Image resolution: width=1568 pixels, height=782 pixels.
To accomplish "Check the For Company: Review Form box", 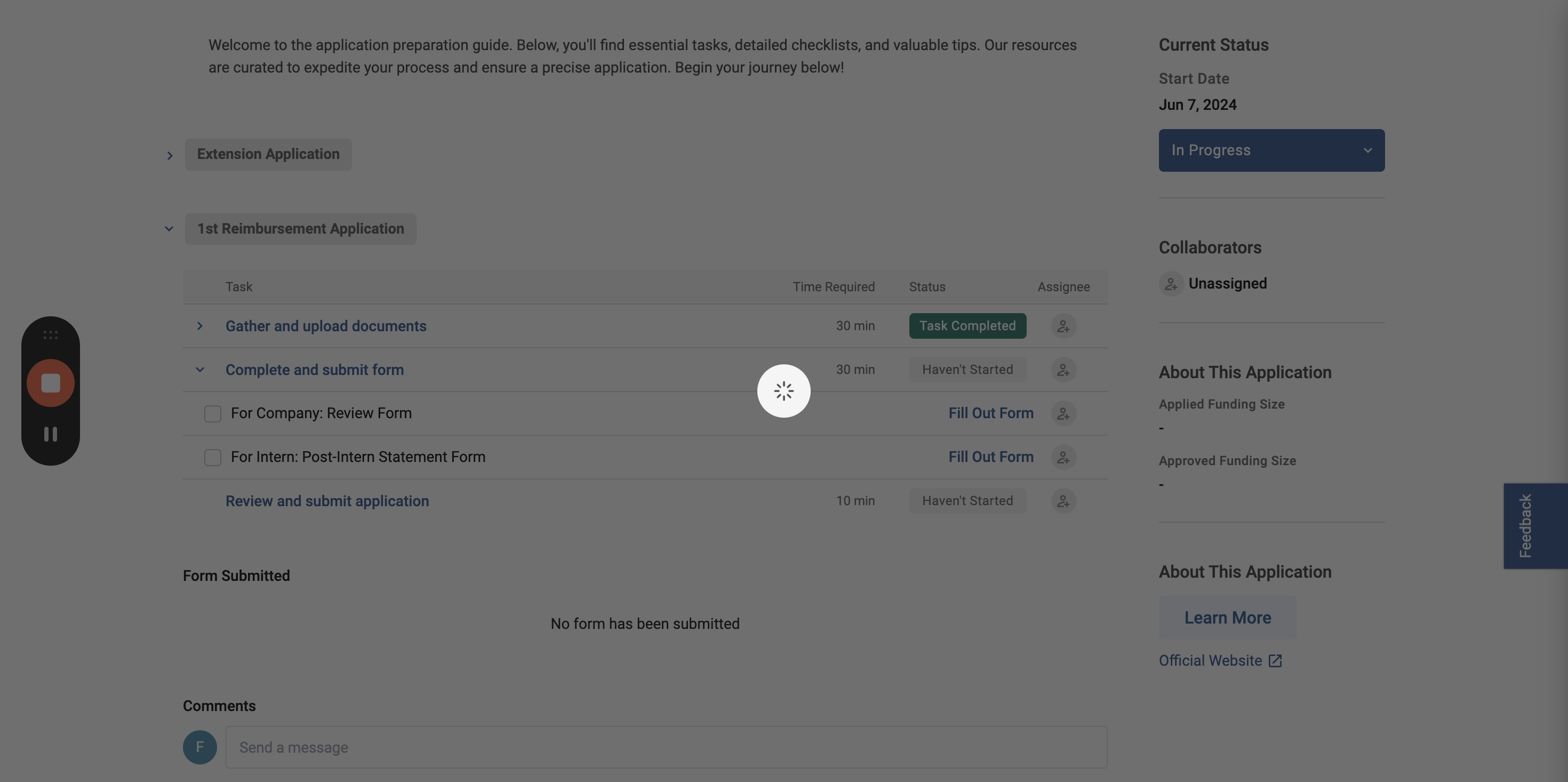I will [212, 413].
